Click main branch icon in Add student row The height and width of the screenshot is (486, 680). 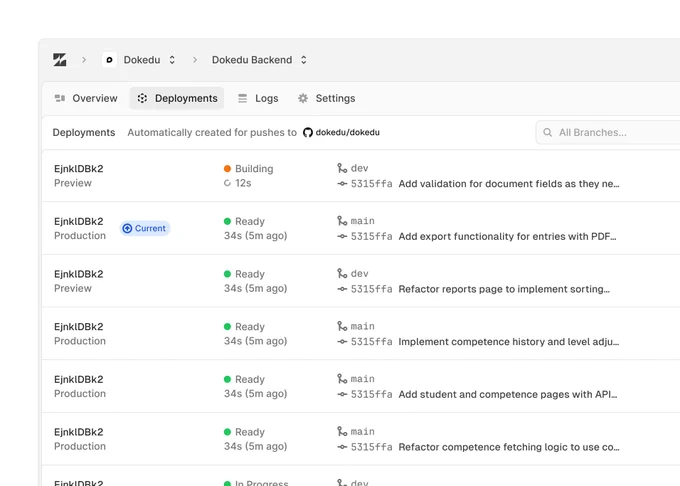tap(342, 379)
